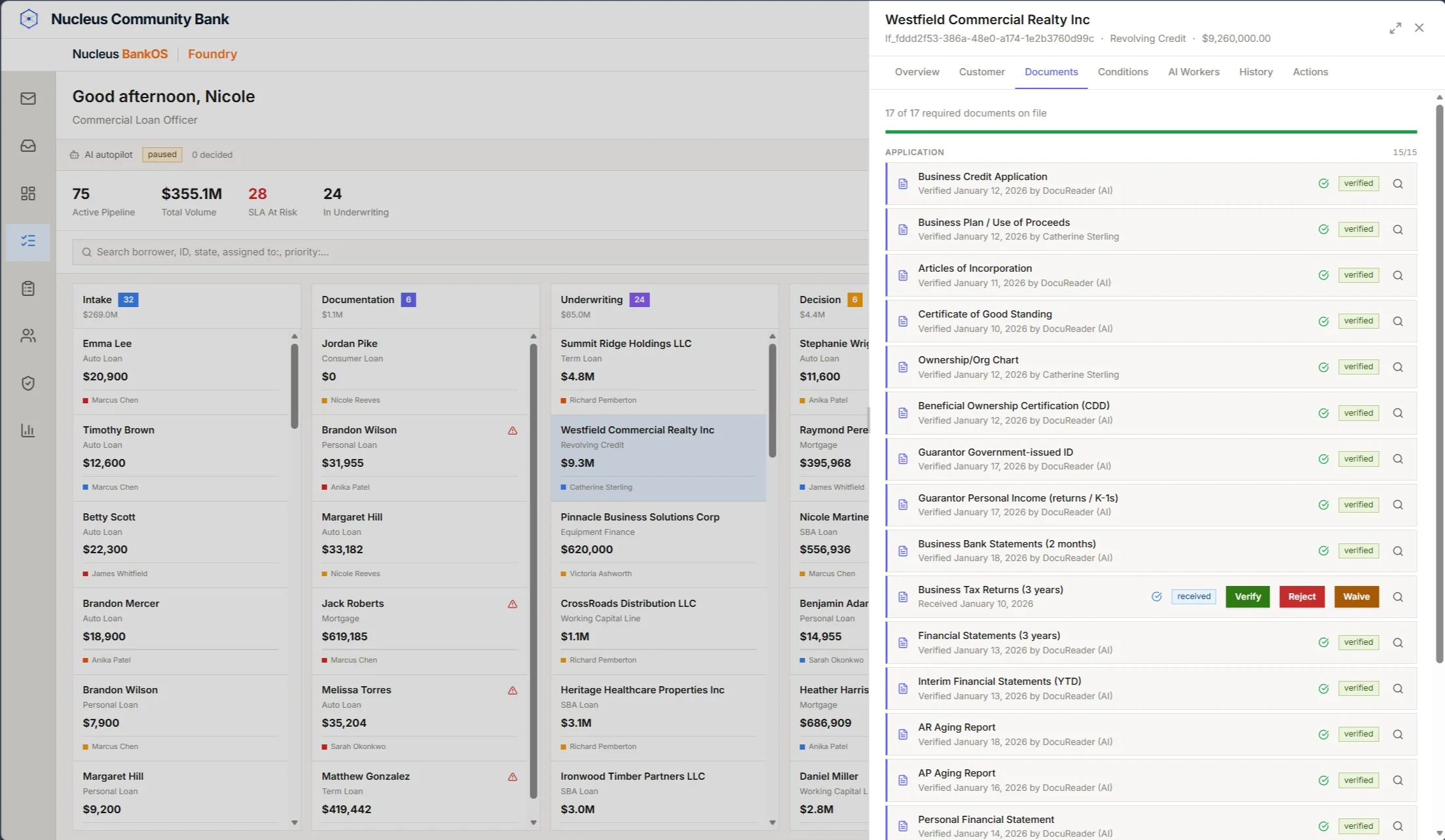Open the inbox tray icon in sidebar
The width and height of the screenshot is (1445, 840).
tap(28, 146)
